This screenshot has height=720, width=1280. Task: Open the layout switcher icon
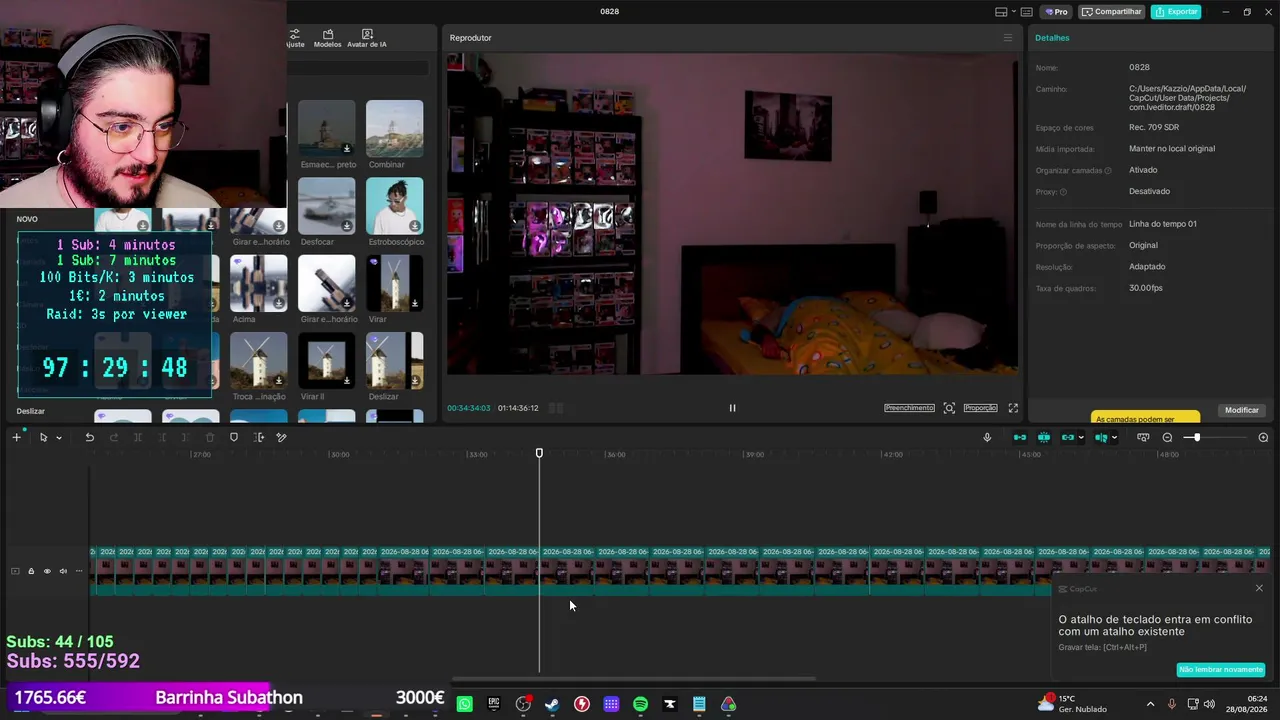tap(1001, 12)
